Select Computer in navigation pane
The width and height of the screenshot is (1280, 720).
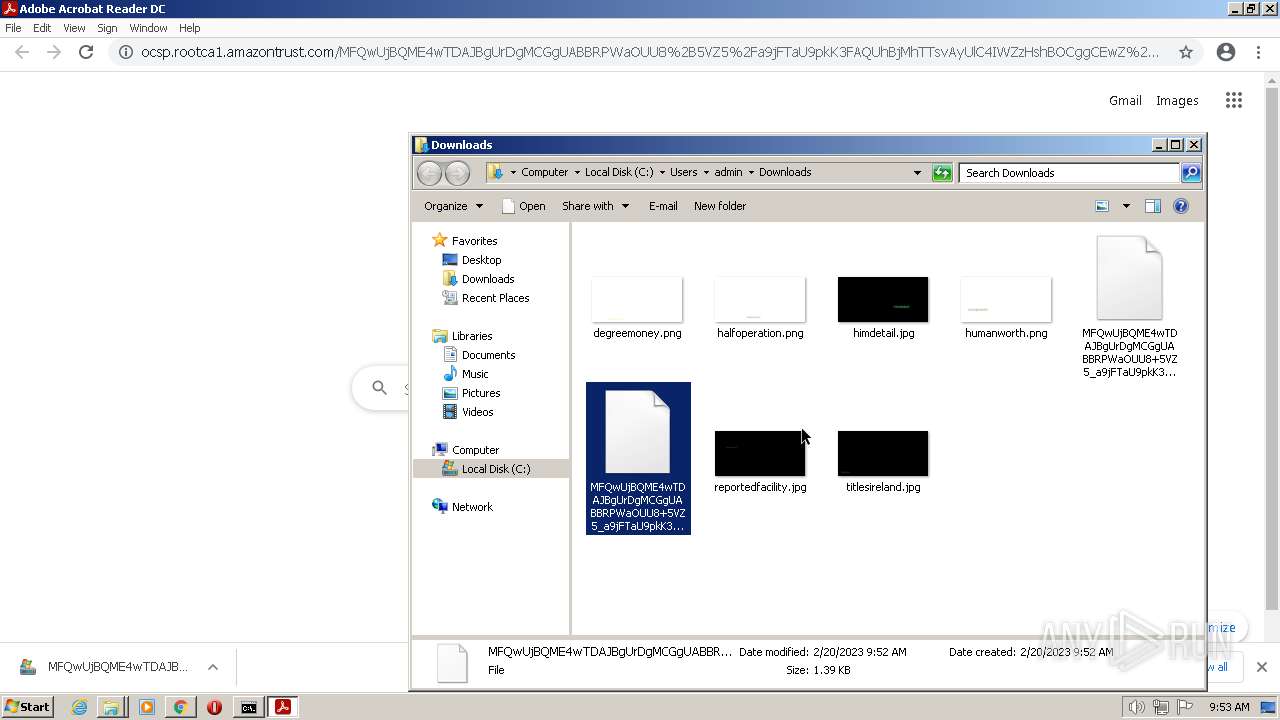(x=475, y=450)
